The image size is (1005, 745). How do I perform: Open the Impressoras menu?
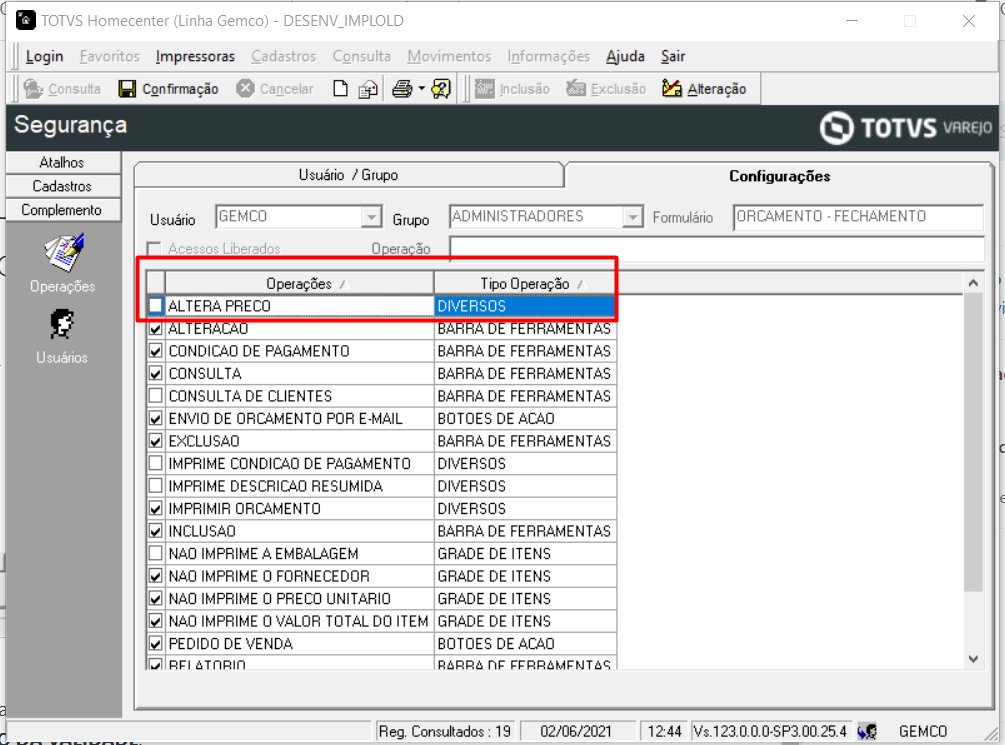195,56
